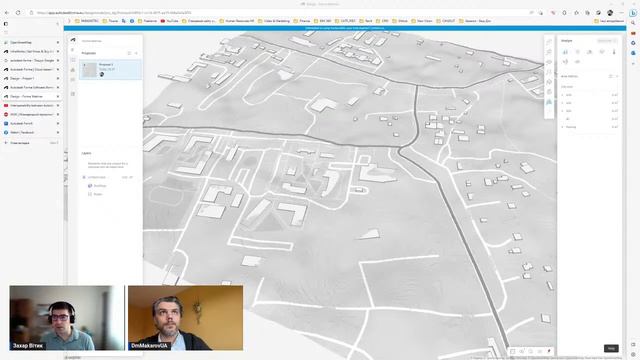Viewport: 640px width, 360px height.
Task: Click the Buildings layer icon
Action: 90,186
